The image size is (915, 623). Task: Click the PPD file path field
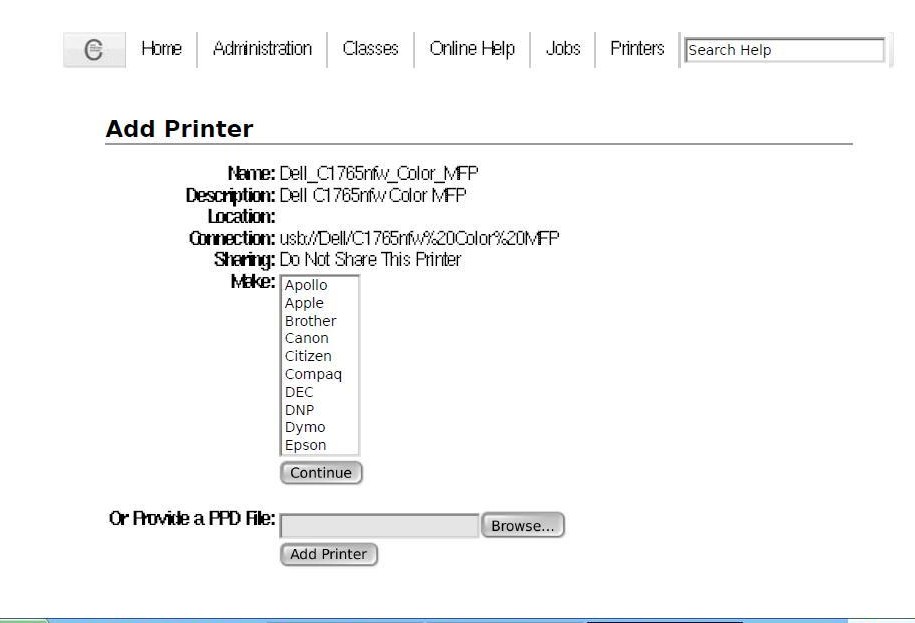(380, 526)
